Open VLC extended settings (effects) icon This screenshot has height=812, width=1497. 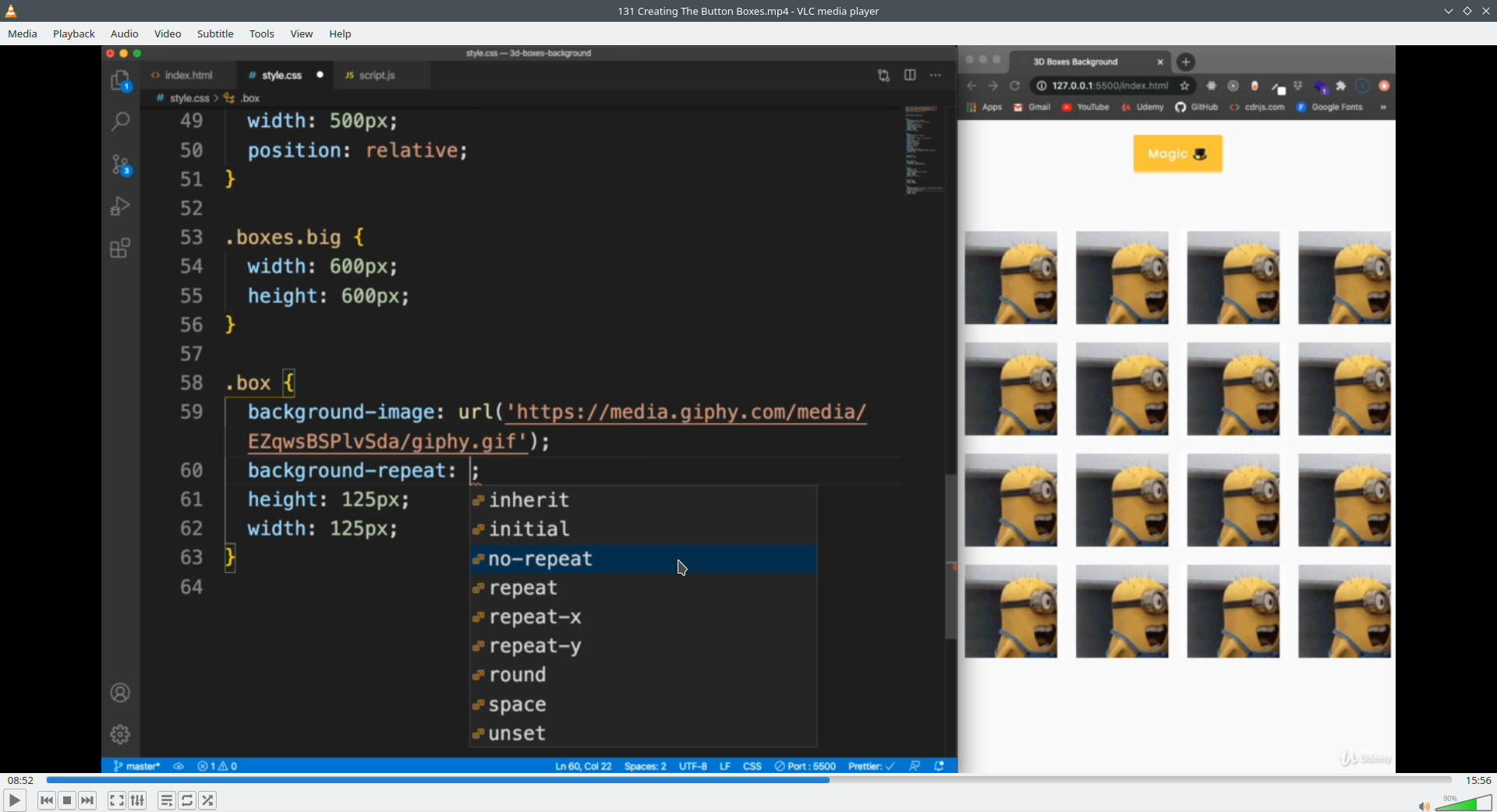[x=137, y=800]
